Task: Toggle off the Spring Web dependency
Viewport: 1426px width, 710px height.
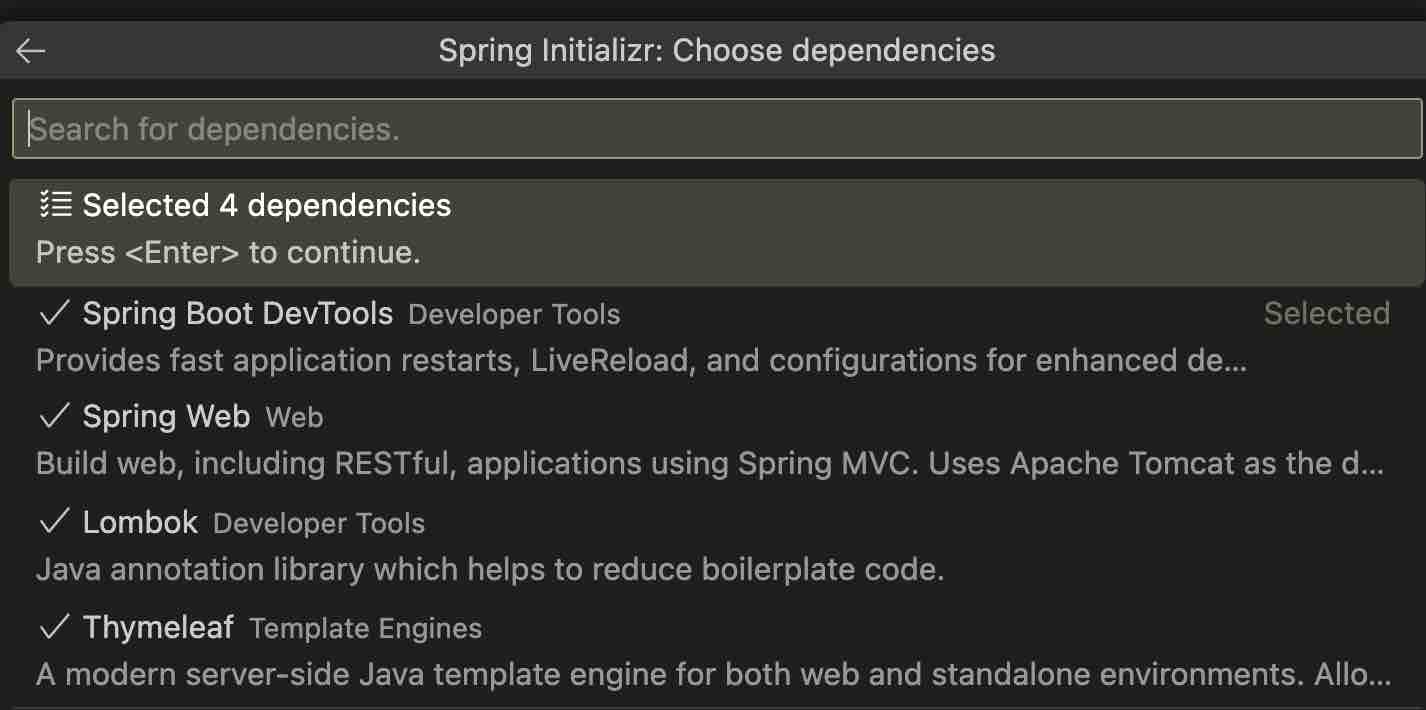Action: tap(167, 416)
